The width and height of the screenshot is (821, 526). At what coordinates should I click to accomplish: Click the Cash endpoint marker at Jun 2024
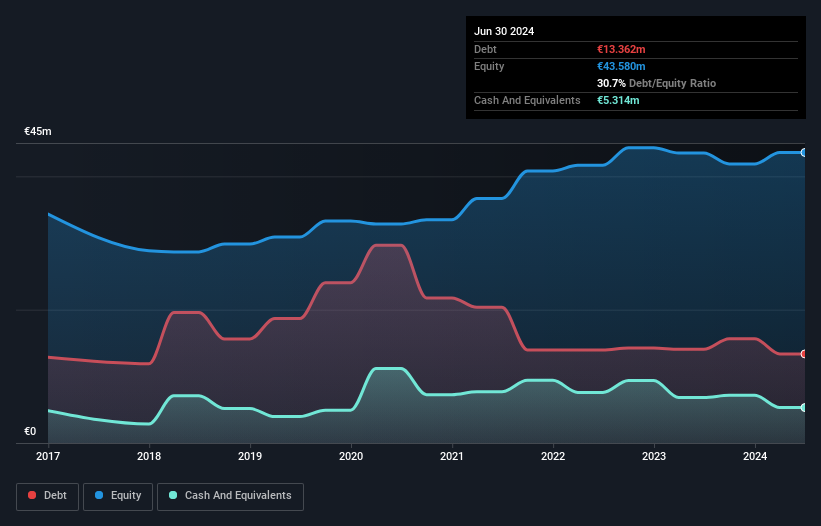(804, 407)
